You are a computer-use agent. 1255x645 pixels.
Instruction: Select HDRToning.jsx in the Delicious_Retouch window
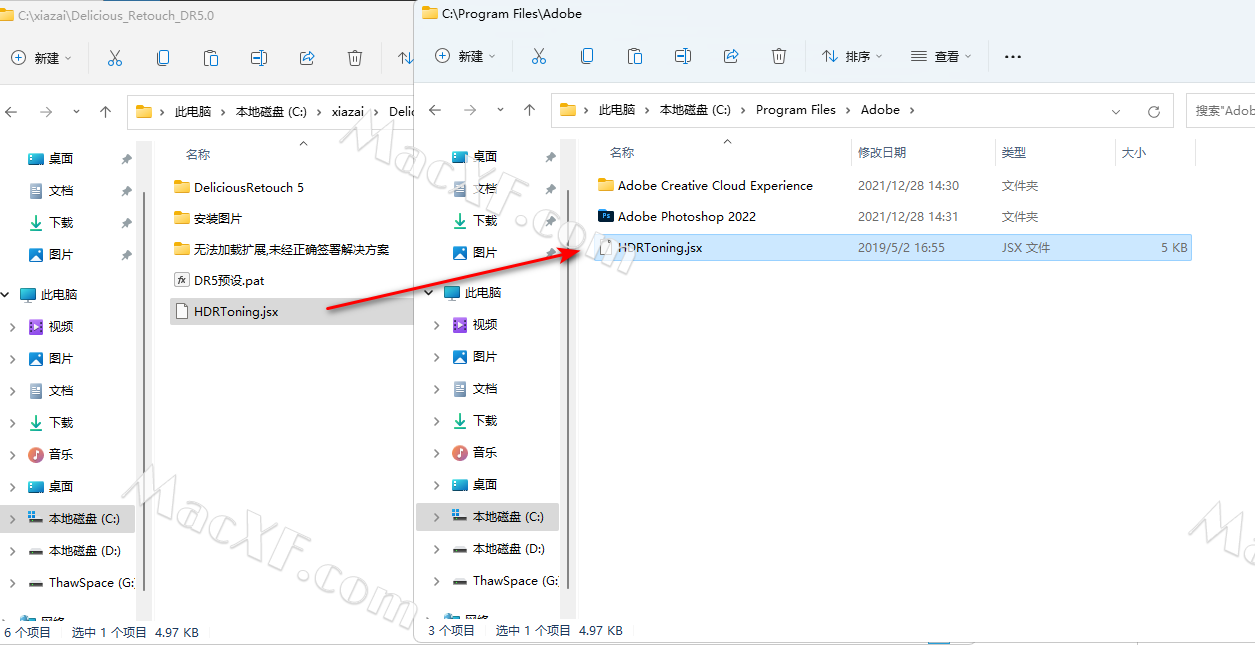coord(290,311)
